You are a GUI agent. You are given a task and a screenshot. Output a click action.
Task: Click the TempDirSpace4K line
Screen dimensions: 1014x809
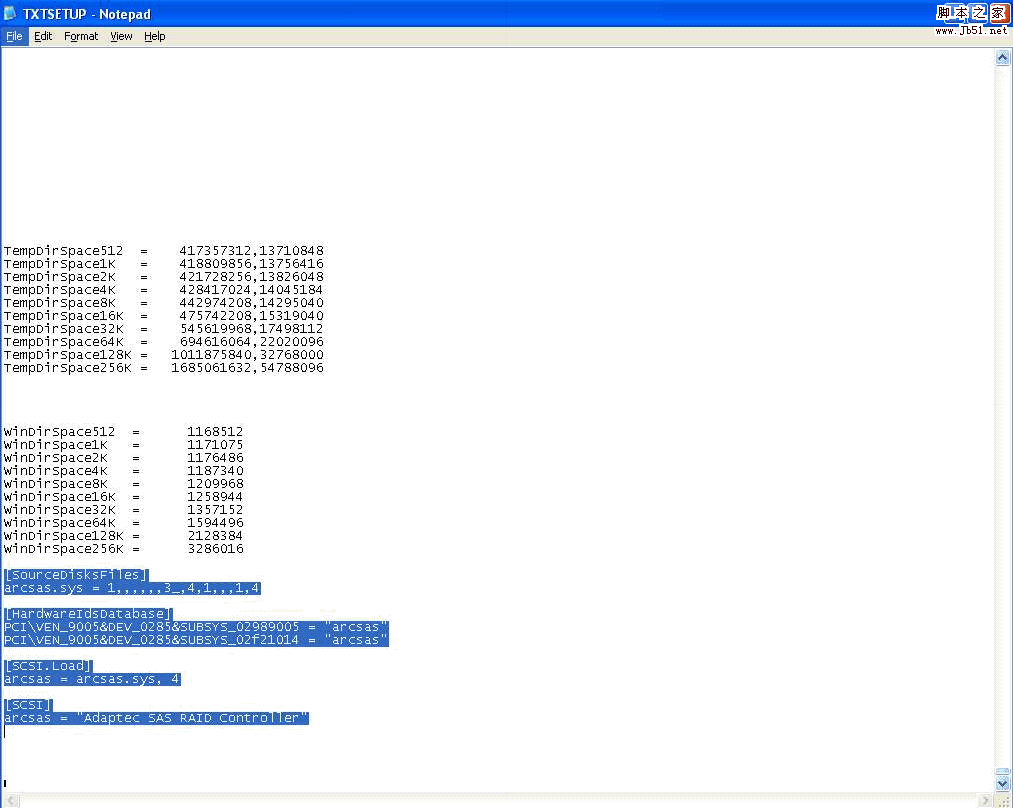tap(164, 290)
